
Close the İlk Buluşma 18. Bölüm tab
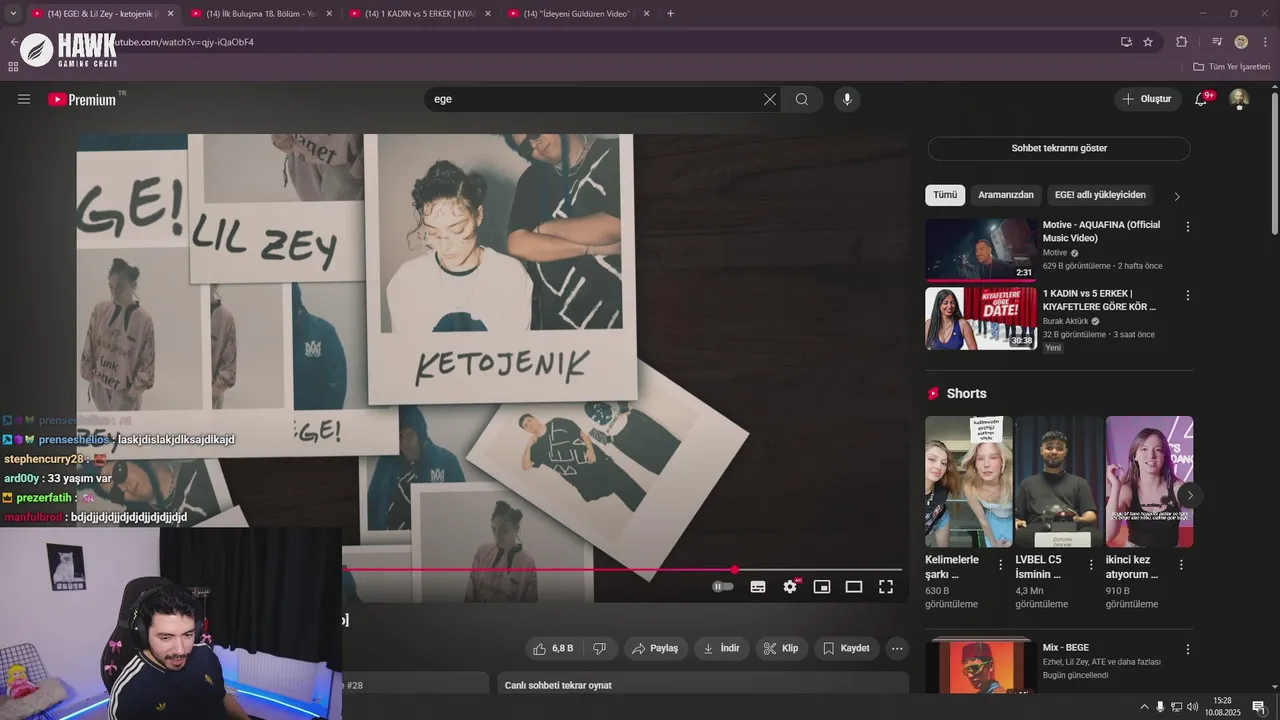(x=329, y=13)
